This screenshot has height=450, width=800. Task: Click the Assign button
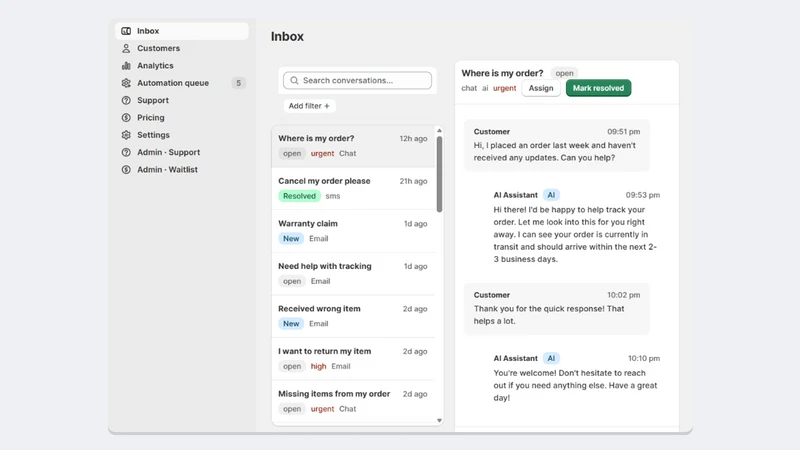[541, 88]
